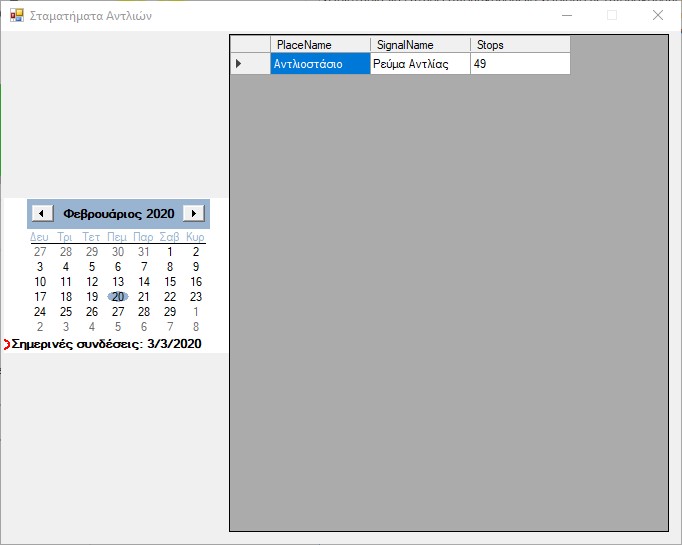Select the Αντλιοστάσιο cell
The width and height of the screenshot is (682, 545).
320,64
